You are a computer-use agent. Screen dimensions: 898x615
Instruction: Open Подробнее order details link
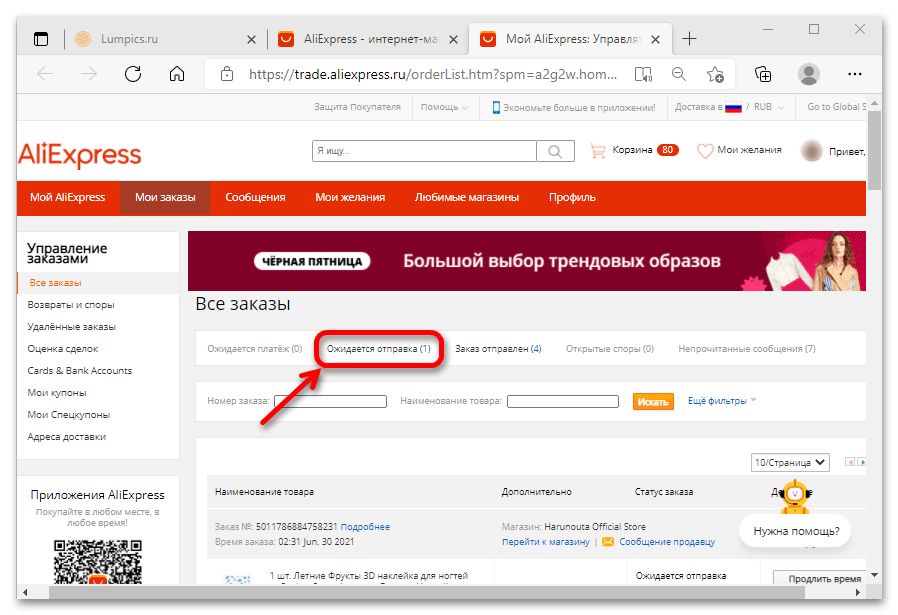click(365, 527)
